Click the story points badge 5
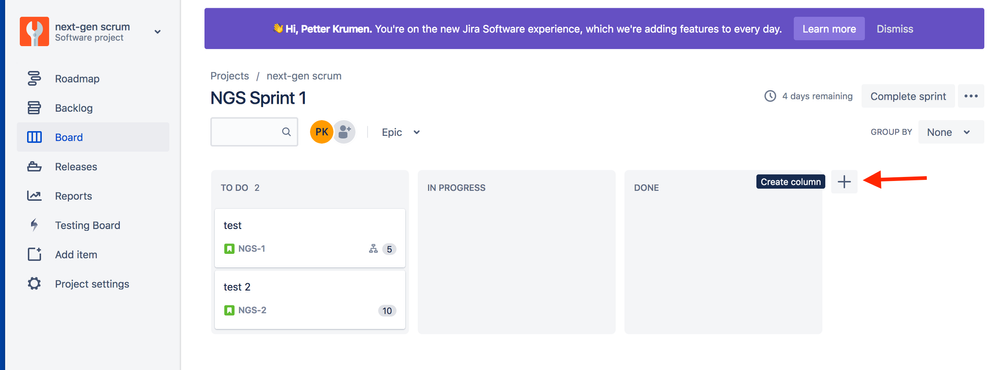This screenshot has height=370, width=999. pyautogui.click(x=389, y=249)
